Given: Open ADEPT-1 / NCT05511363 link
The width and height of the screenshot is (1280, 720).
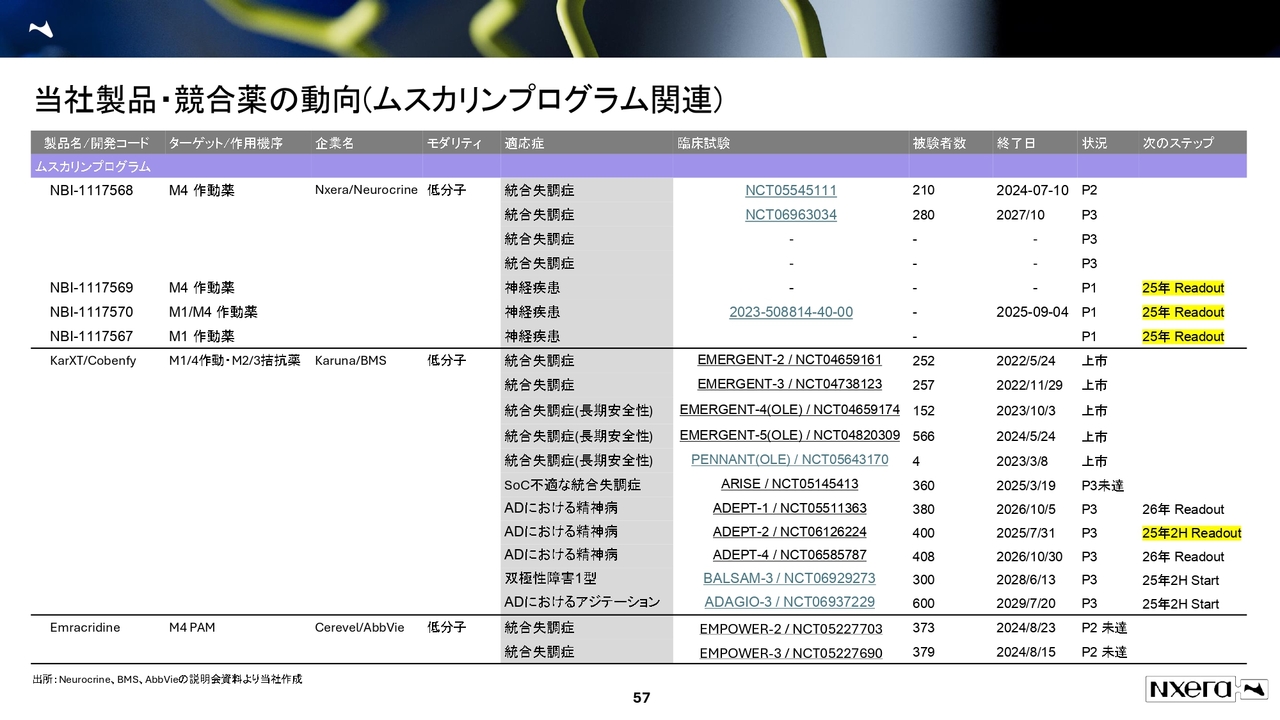Looking at the screenshot, I should (x=789, y=508).
